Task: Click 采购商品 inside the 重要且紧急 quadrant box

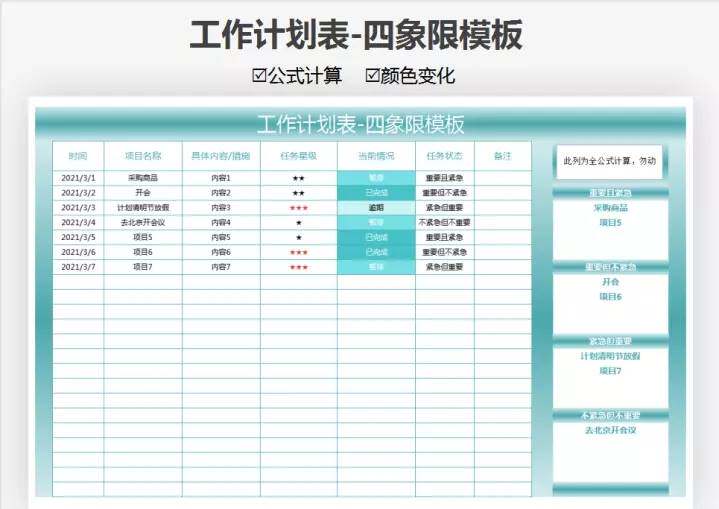Action: 610,208
